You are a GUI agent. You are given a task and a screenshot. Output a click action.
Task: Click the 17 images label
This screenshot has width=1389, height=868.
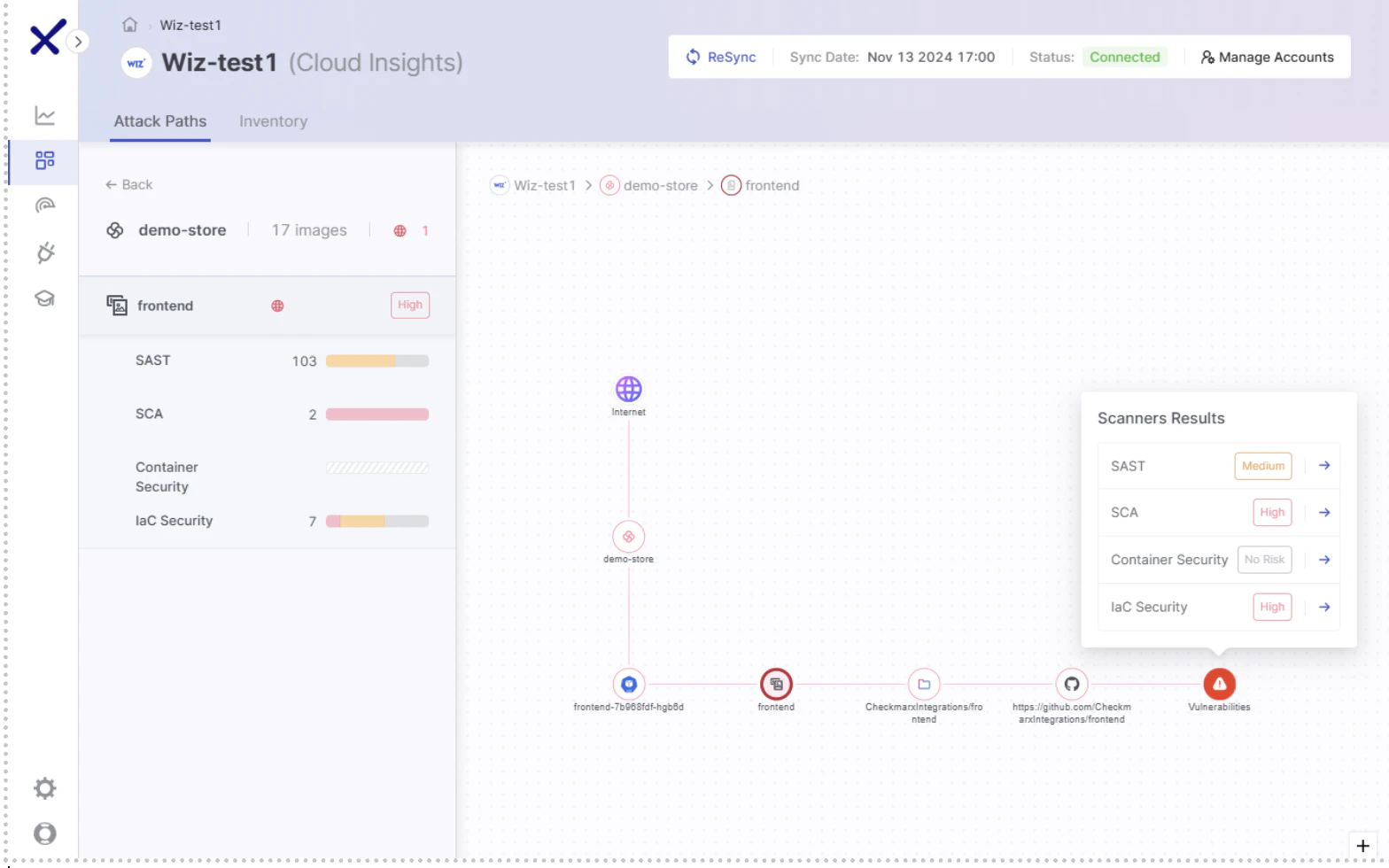pyautogui.click(x=309, y=230)
